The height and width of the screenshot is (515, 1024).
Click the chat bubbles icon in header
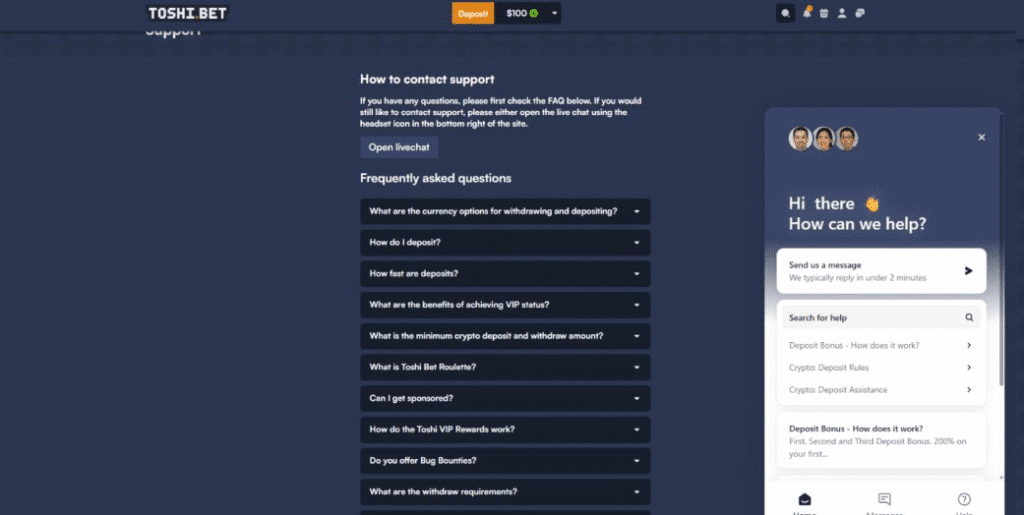tap(860, 13)
